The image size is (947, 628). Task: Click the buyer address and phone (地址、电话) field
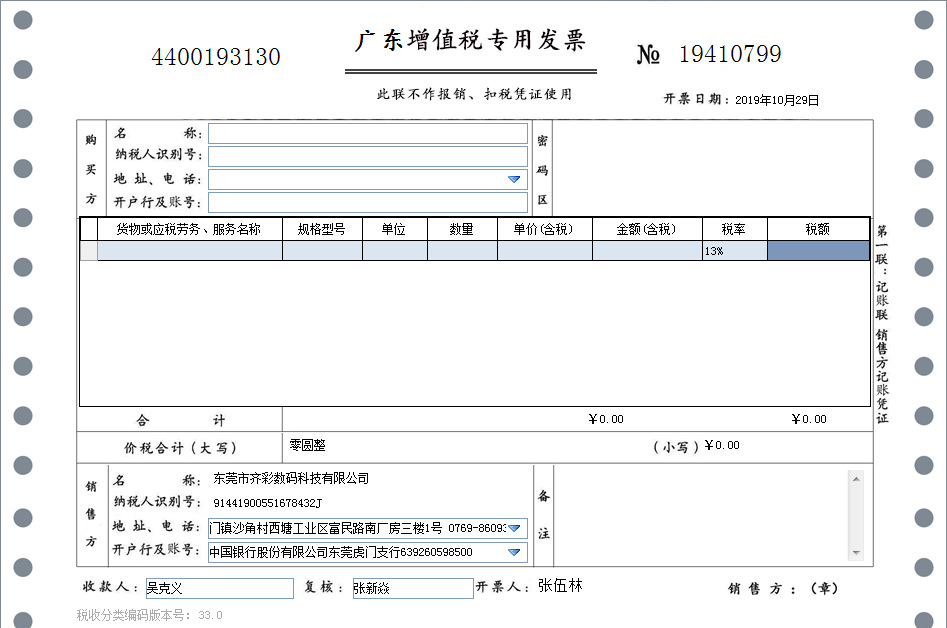click(x=368, y=179)
